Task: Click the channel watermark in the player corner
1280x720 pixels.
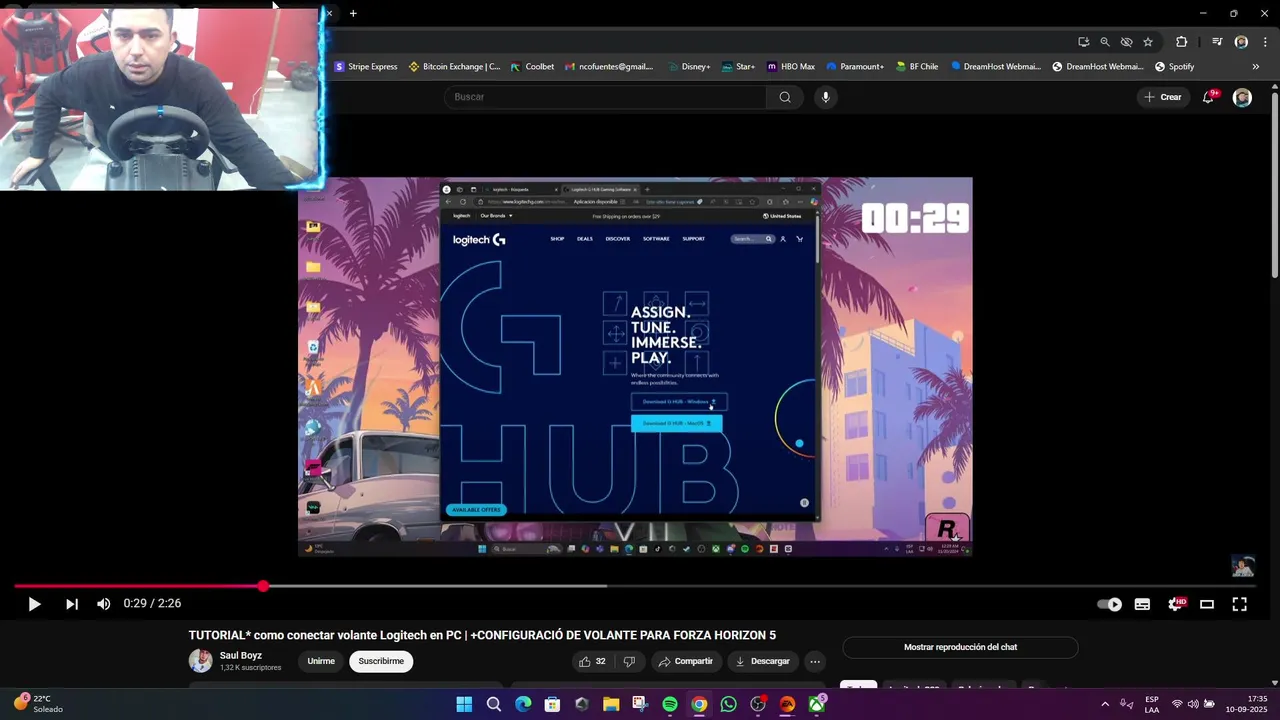Action: click(x=1243, y=566)
